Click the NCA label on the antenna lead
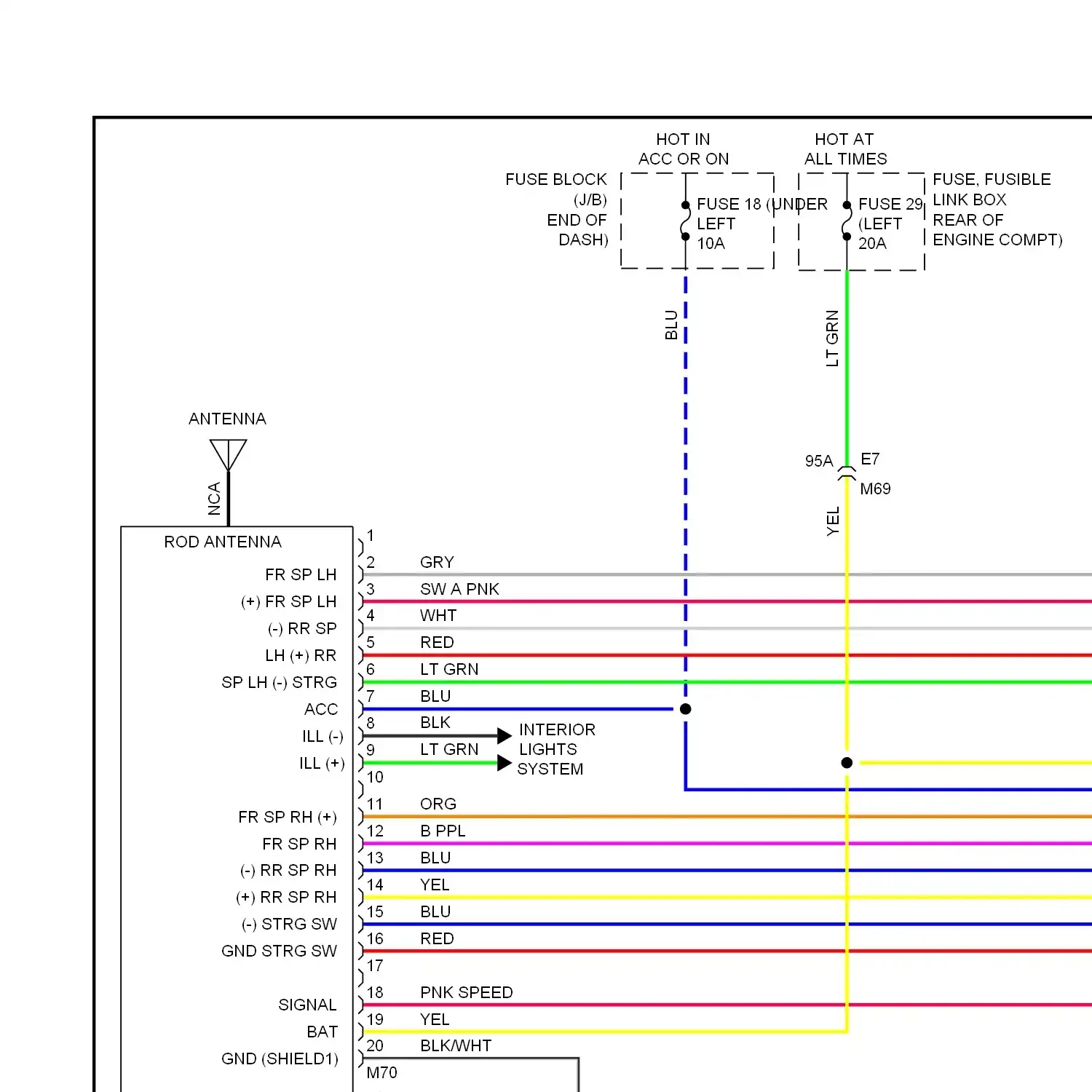Viewport: 1092px width, 1092px height. pyautogui.click(x=214, y=499)
